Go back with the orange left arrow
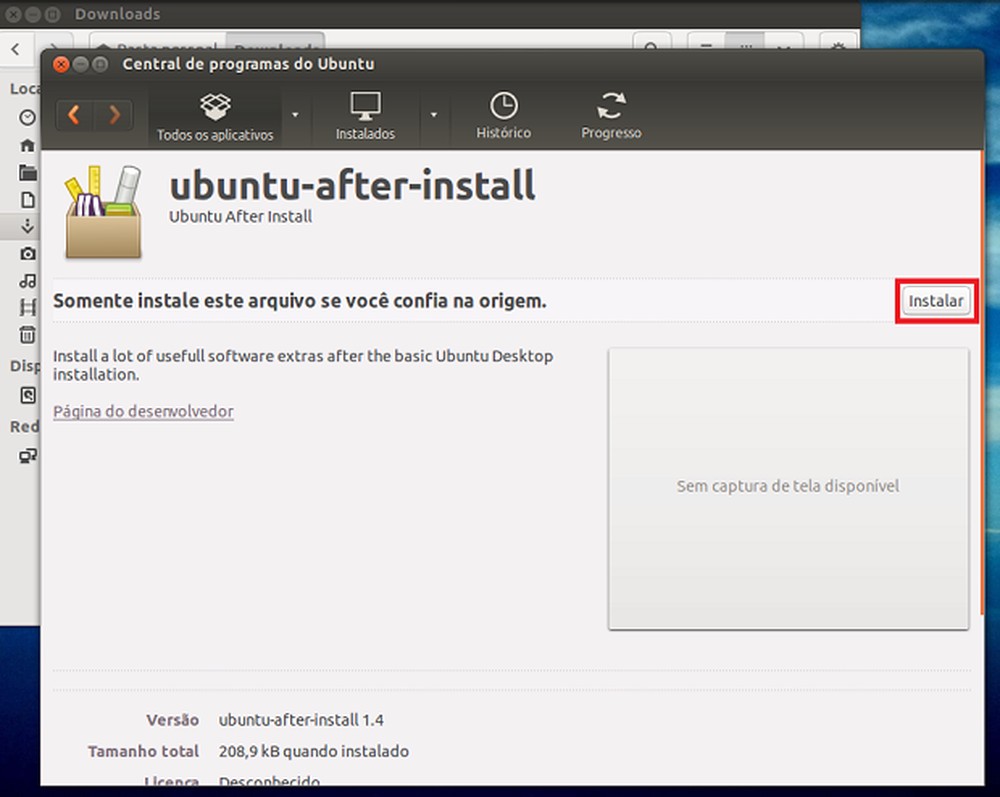1000x797 pixels. pos(75,115)
